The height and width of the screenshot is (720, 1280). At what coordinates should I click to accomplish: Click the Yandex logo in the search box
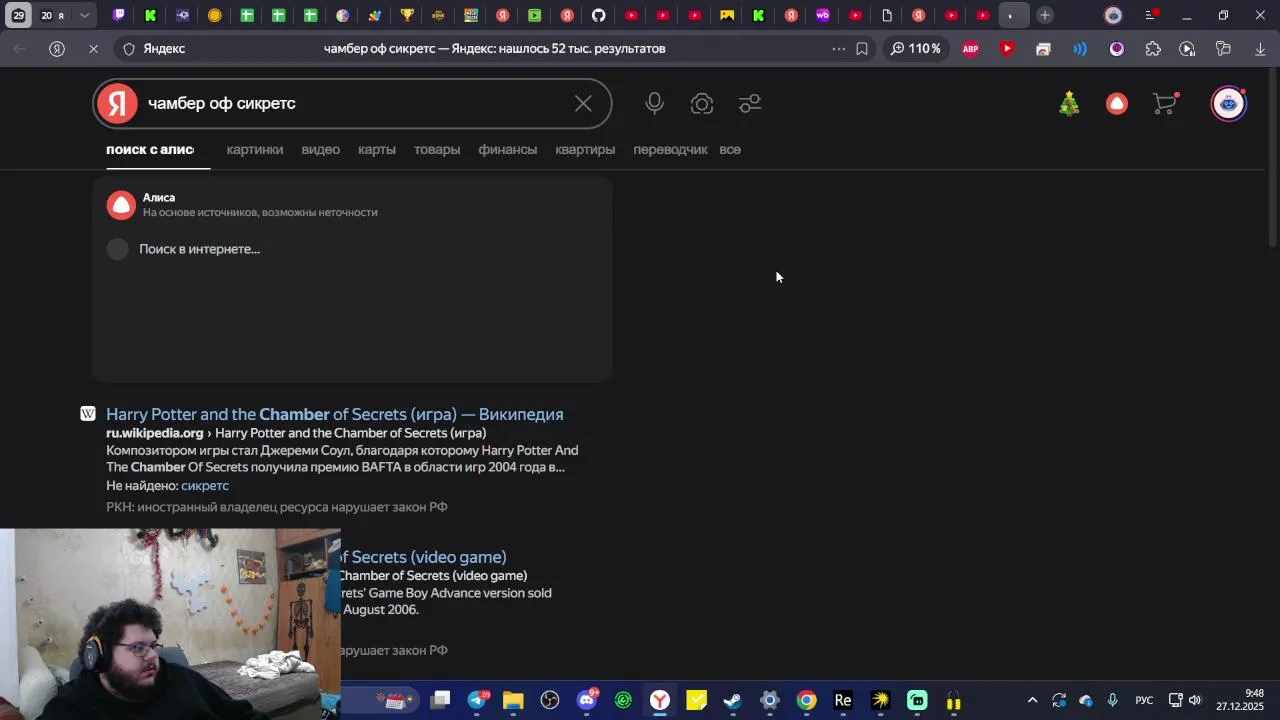coord(117,103)
